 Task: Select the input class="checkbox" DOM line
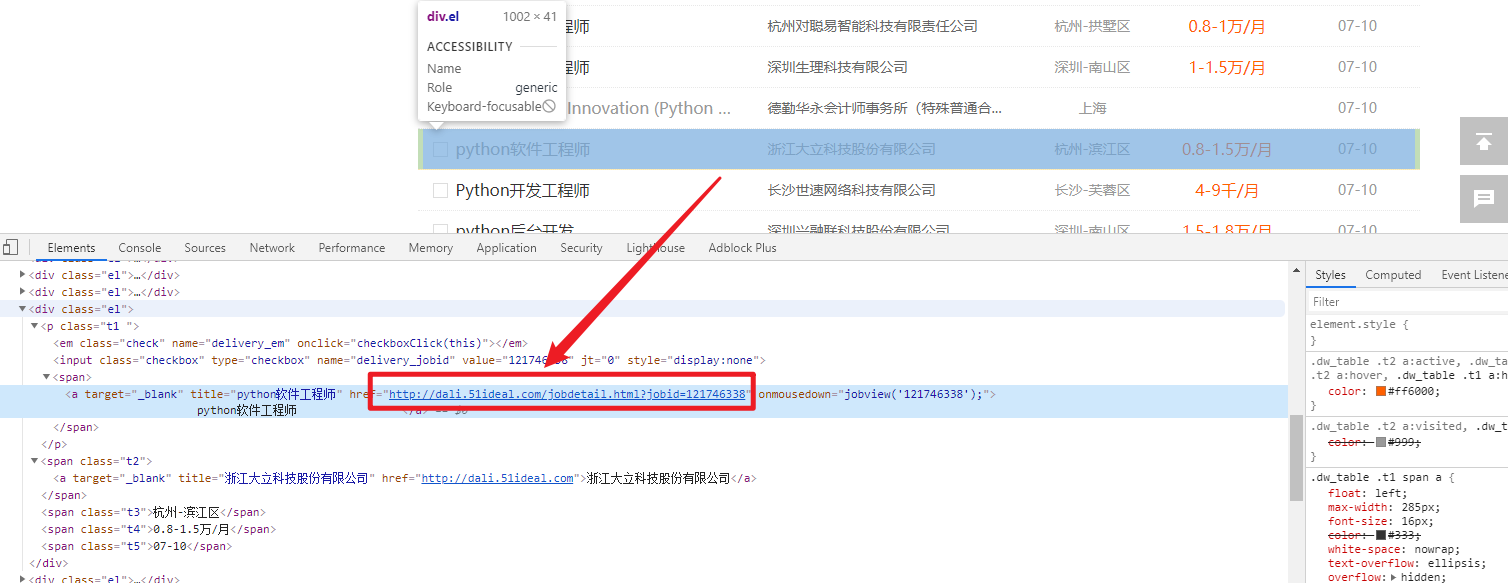[409, 360]
